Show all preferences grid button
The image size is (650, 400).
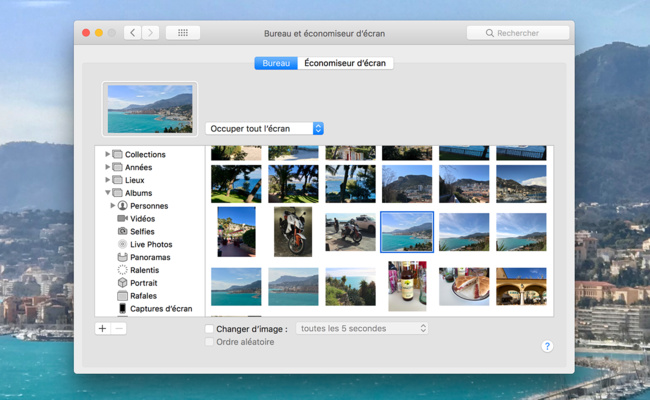click(x=183, y=33)
